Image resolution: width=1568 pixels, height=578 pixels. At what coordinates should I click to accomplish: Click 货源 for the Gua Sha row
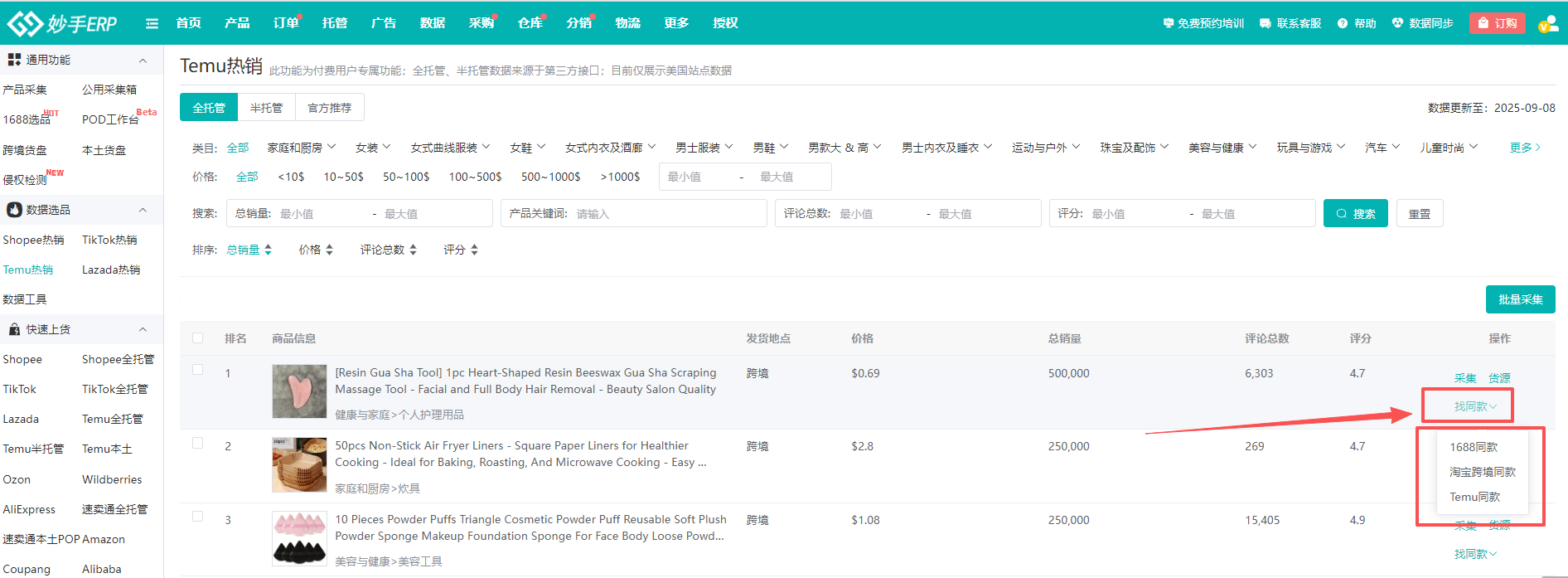[1499, 378]
